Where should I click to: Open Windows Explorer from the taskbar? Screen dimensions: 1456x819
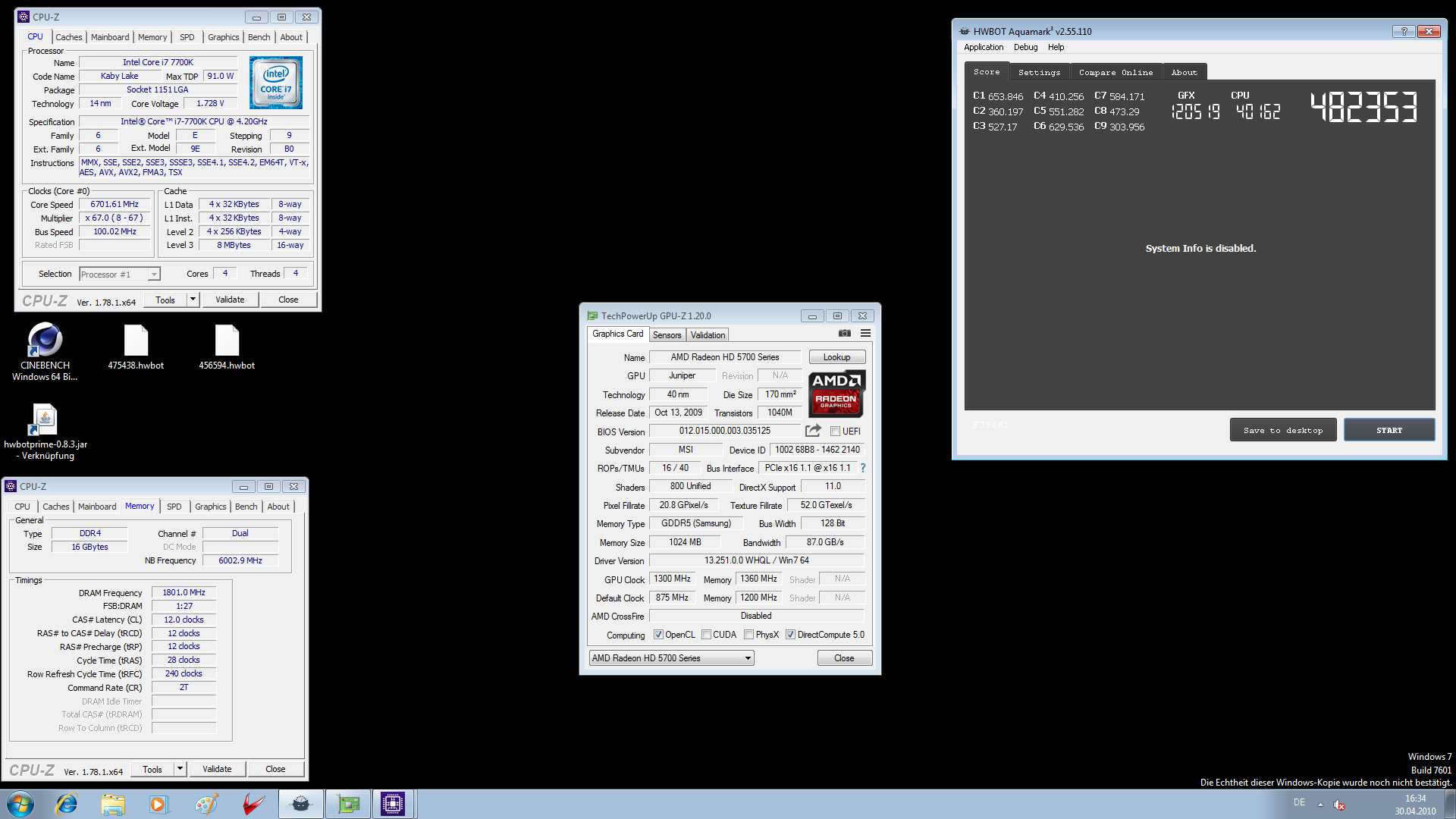tap(113, 804)
